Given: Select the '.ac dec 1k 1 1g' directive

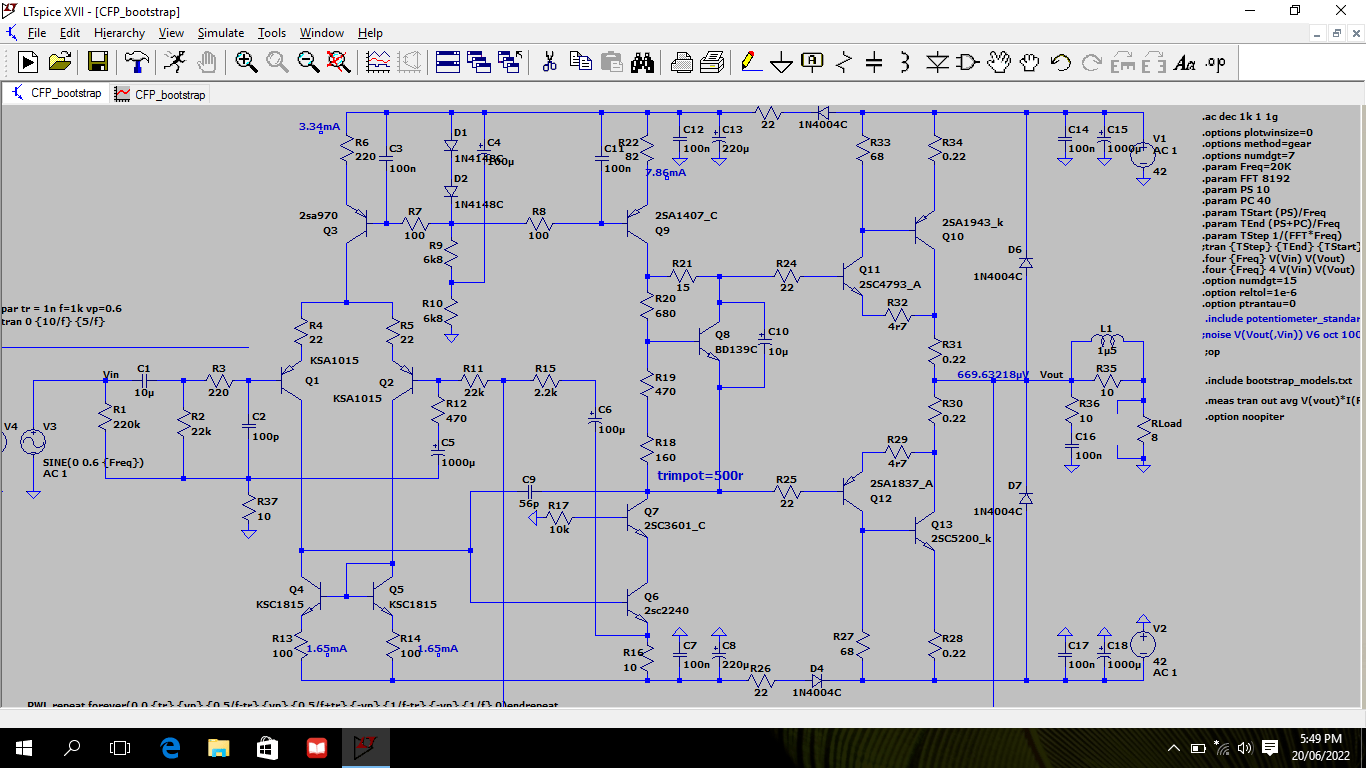Looking at the screenshot, I should tap(1242, 117).
